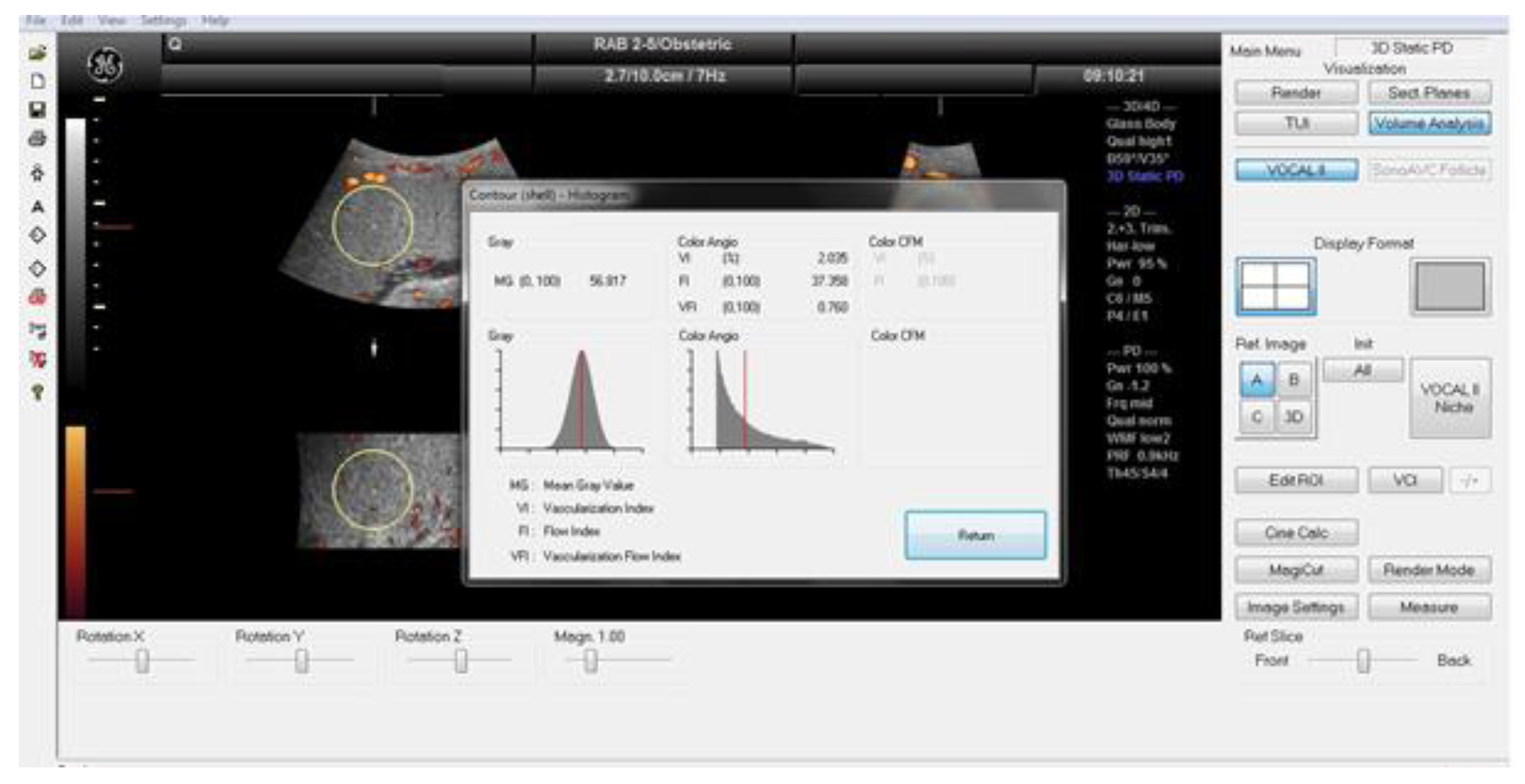
Task: Click the key icon at toolbar bottom
Action: point(37,392)
